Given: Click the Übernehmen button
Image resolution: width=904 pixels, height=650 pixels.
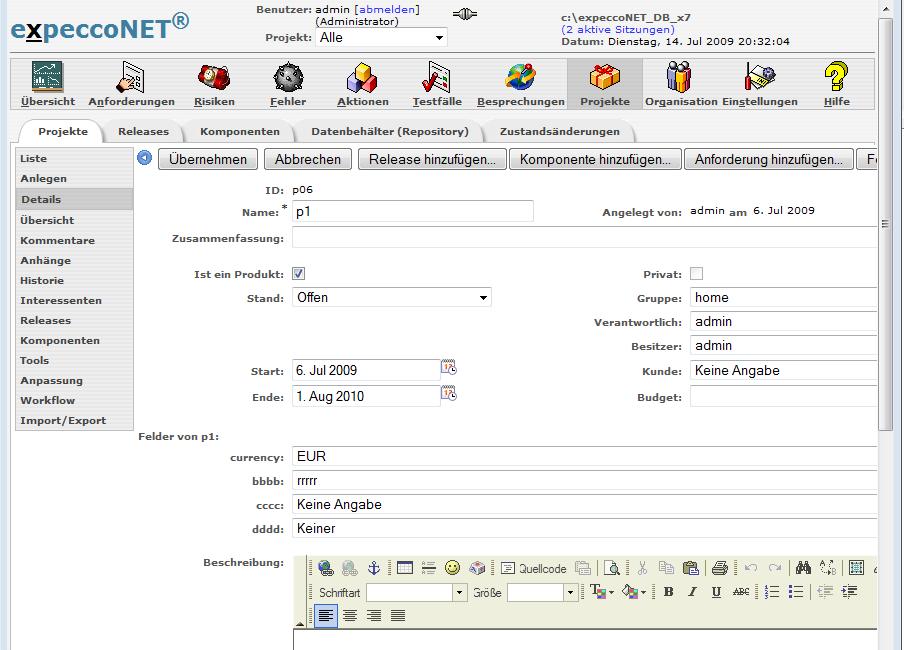Looking at the screenshot, I should [x=208, y=159].
